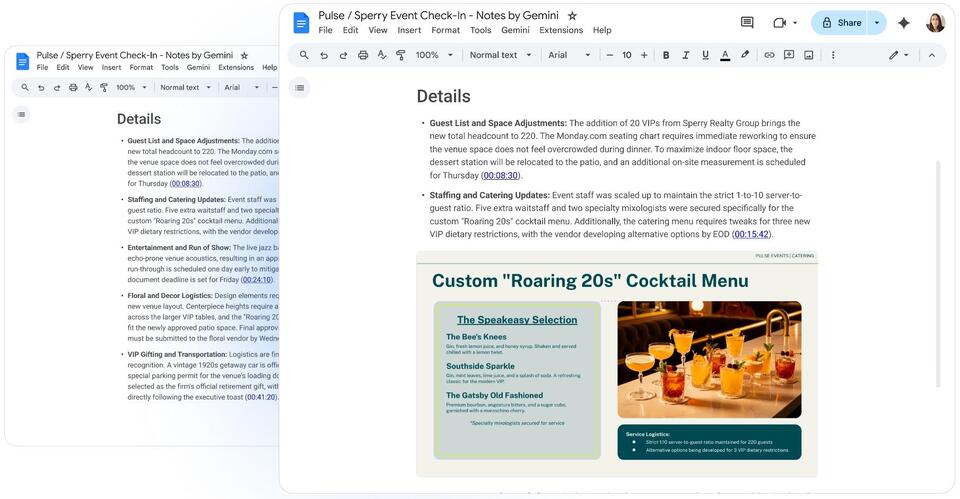Star the document in the front window

[572, 16]
